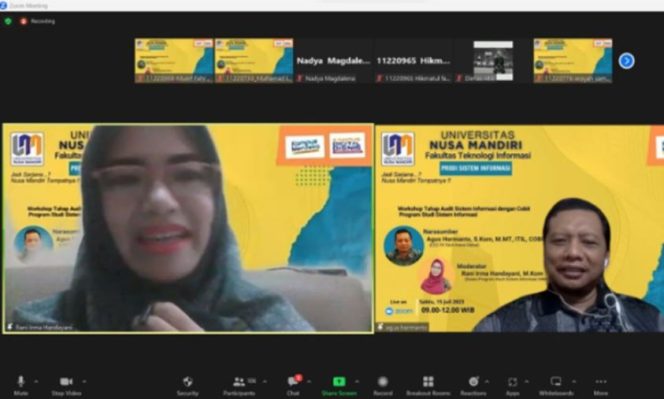Click the green encryption shield icon
This screenshot has width=664, height=399.
8,21
